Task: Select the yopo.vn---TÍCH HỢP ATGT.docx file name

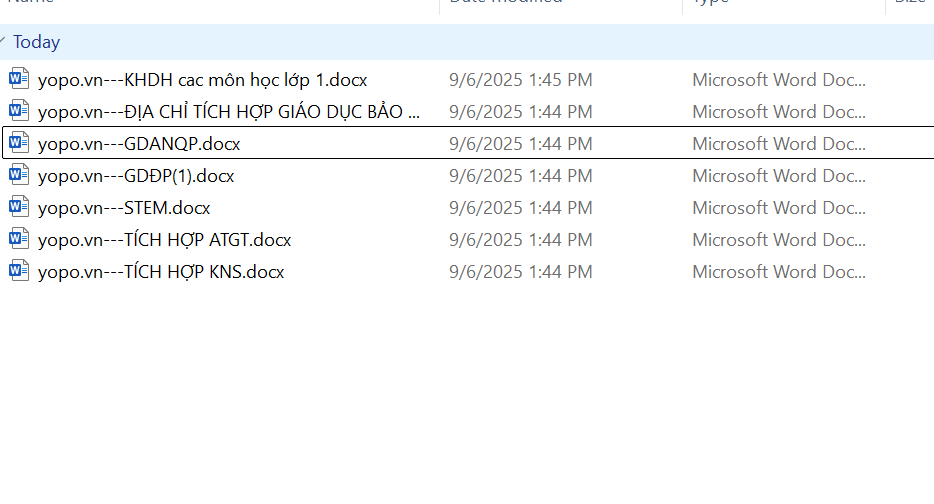Action: [x=164, y=240]
